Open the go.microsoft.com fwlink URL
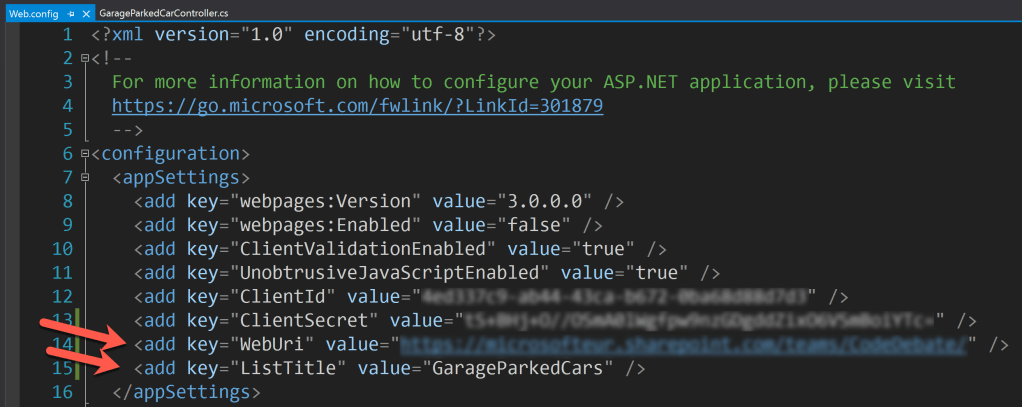 click(357, 105)
